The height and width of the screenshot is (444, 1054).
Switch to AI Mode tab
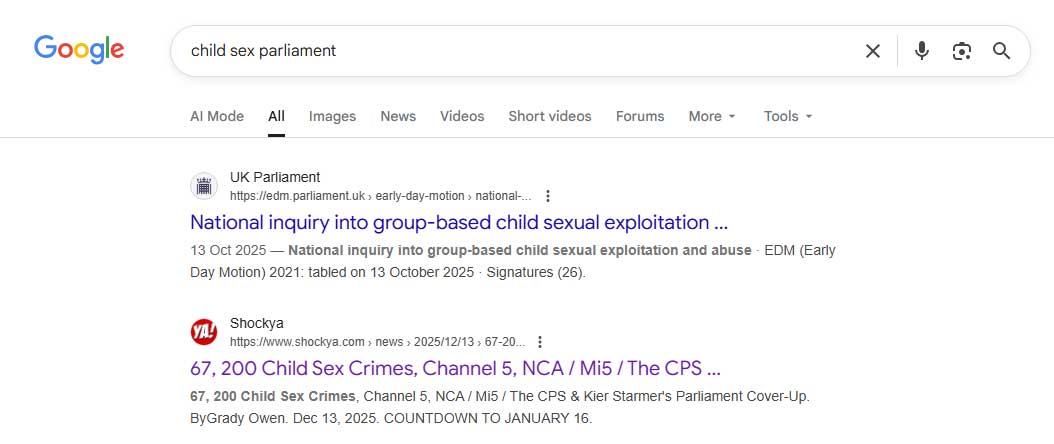216,116
